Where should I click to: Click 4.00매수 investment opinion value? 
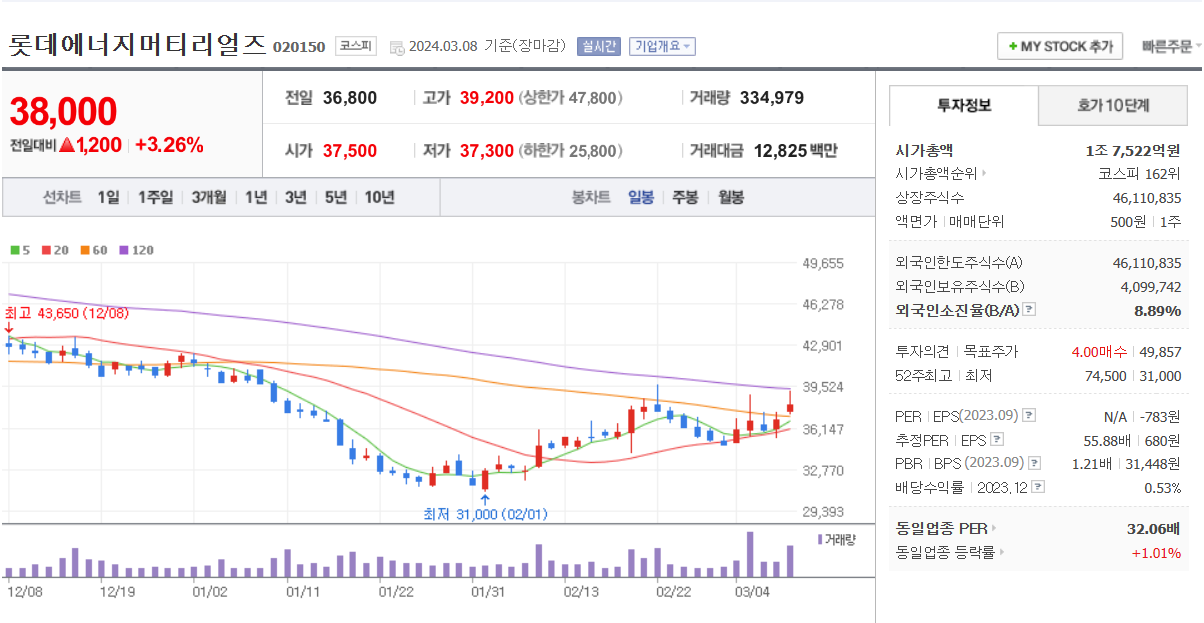(1099, 352)
